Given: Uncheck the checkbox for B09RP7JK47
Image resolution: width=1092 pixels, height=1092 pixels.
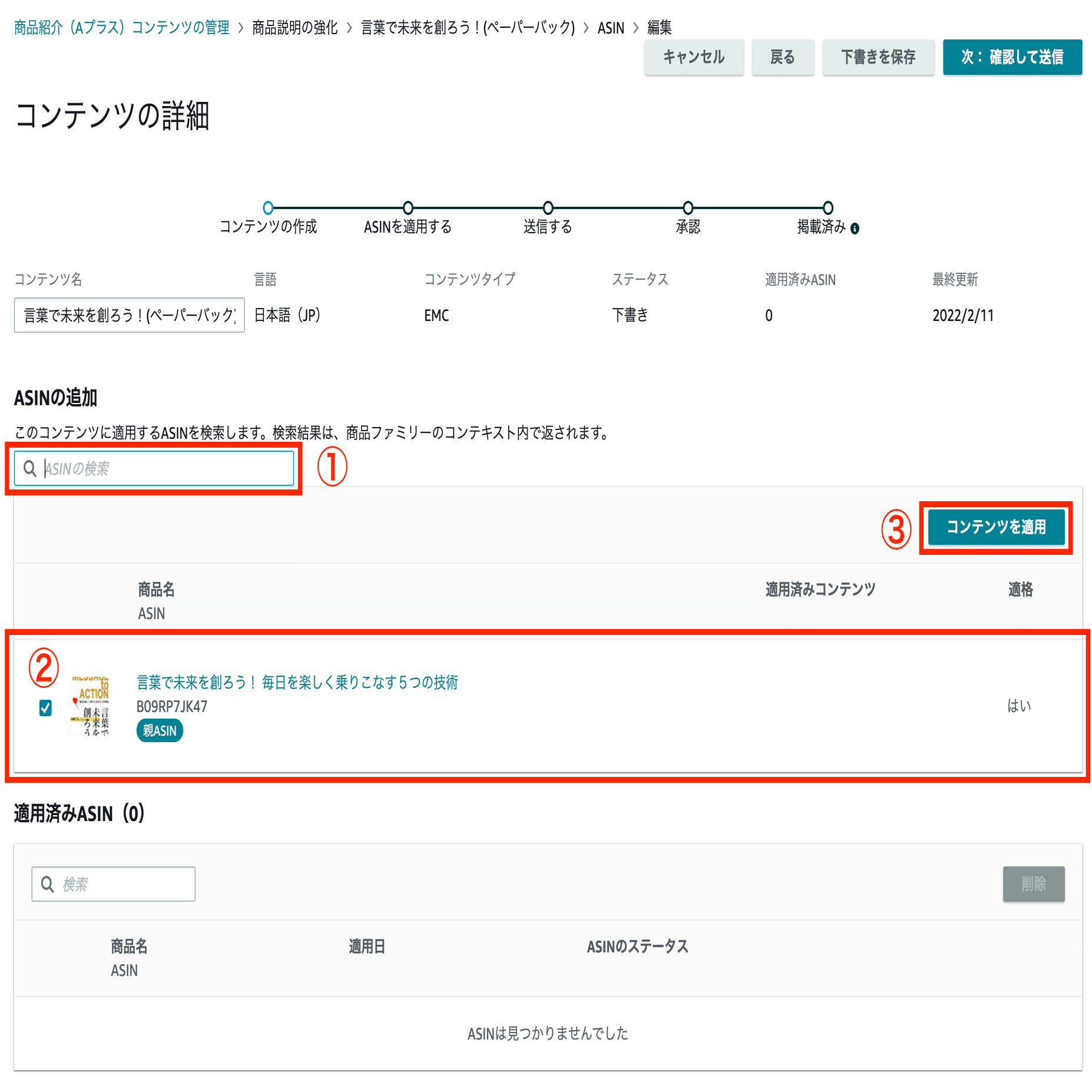Looking at the screenshot, I should coord(45,709).
